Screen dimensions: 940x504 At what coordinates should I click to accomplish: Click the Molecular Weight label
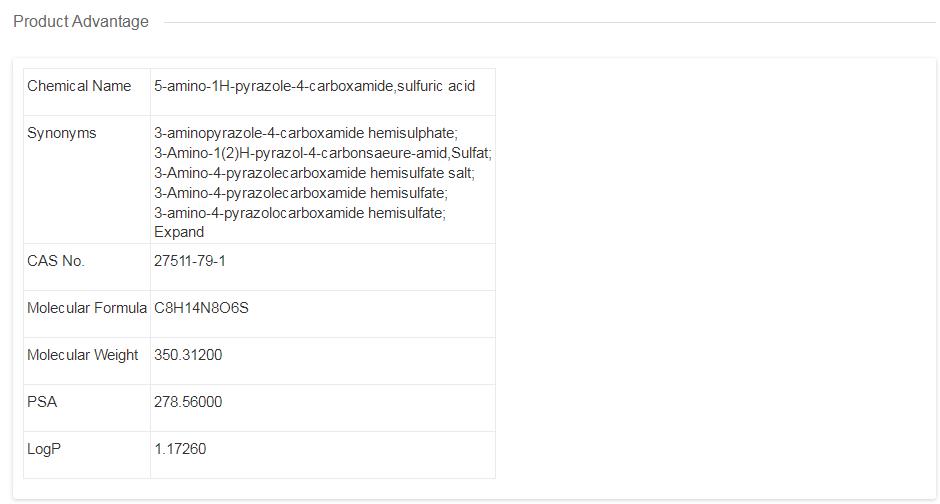click(83, 355)
